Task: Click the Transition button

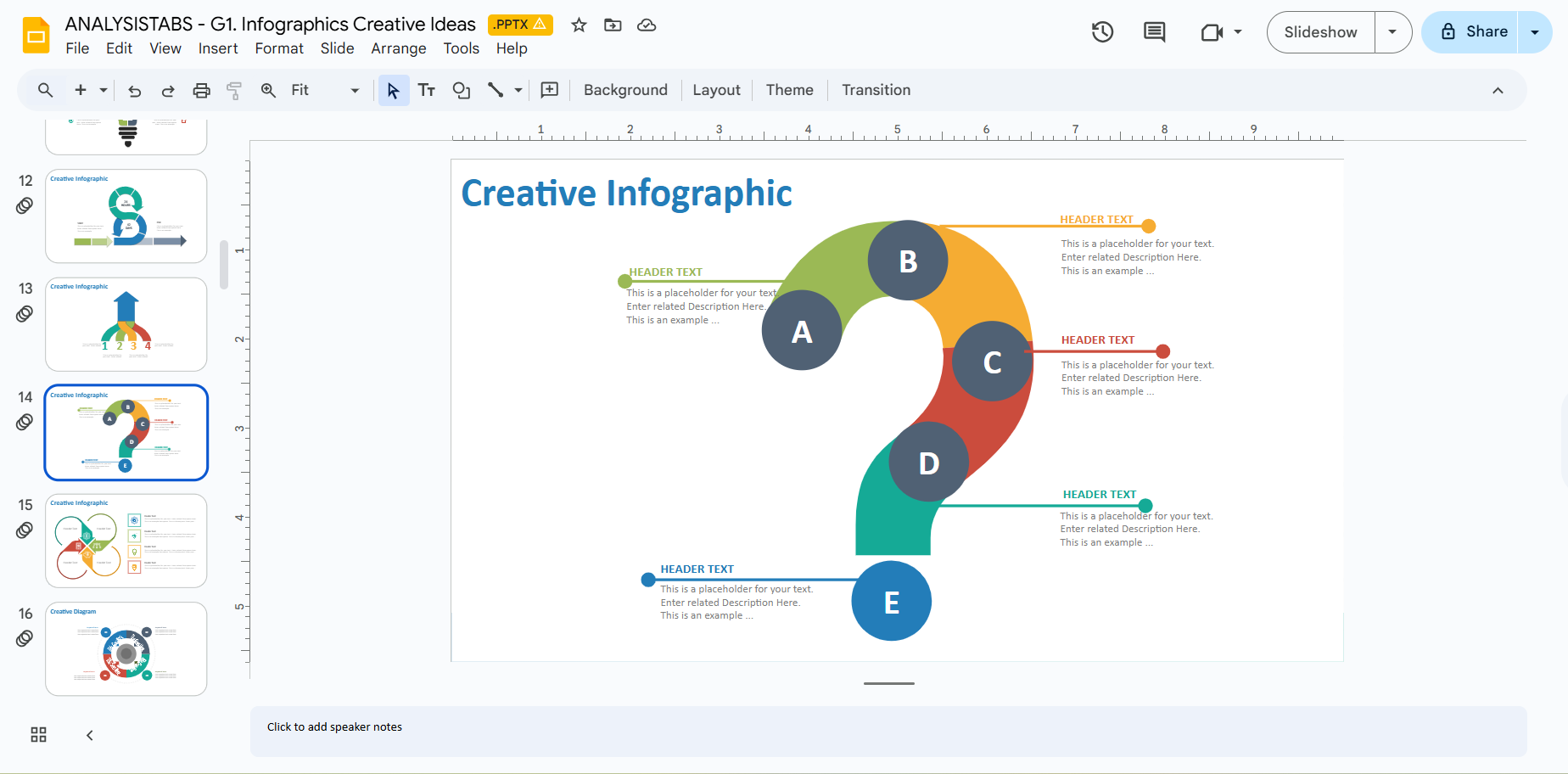Action: click(x=876, y=91)
